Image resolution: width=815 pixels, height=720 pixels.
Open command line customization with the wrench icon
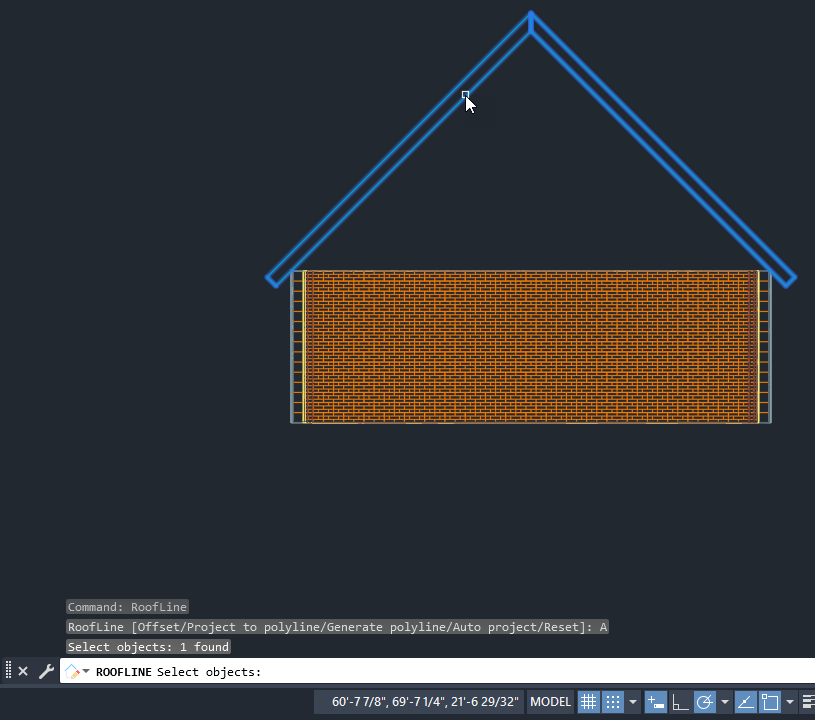tap(46, 671)
